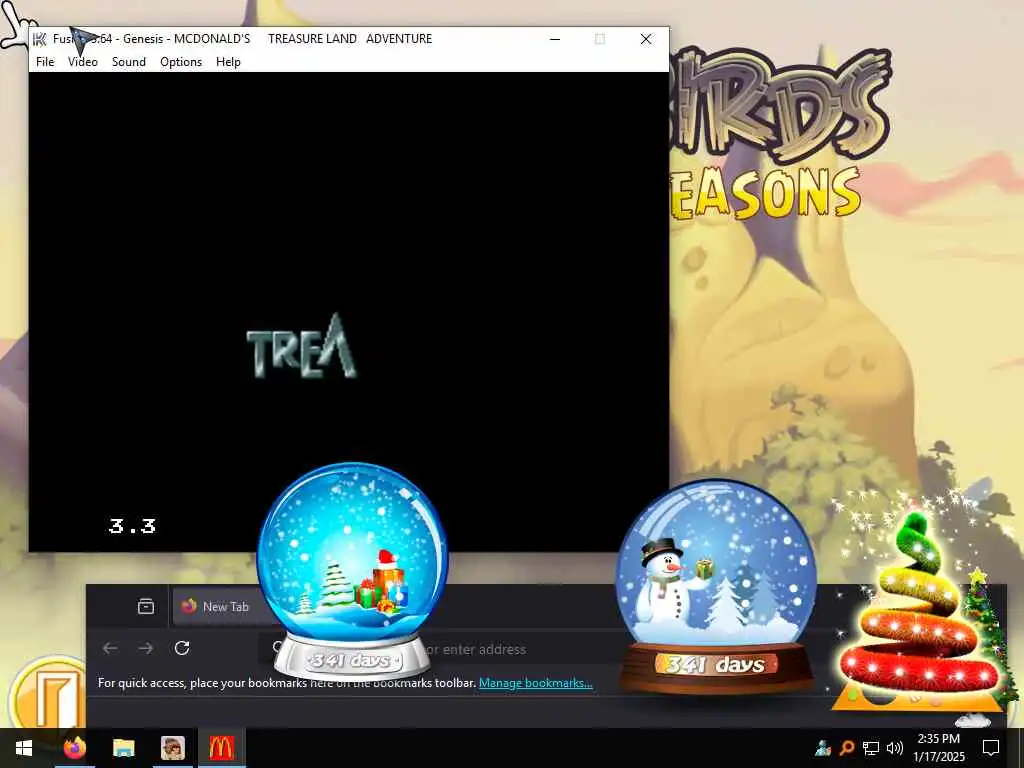Viewport: 1024px width, 768px height.
Task: Open Firefox from the taskbar
Action: point(75,748)
